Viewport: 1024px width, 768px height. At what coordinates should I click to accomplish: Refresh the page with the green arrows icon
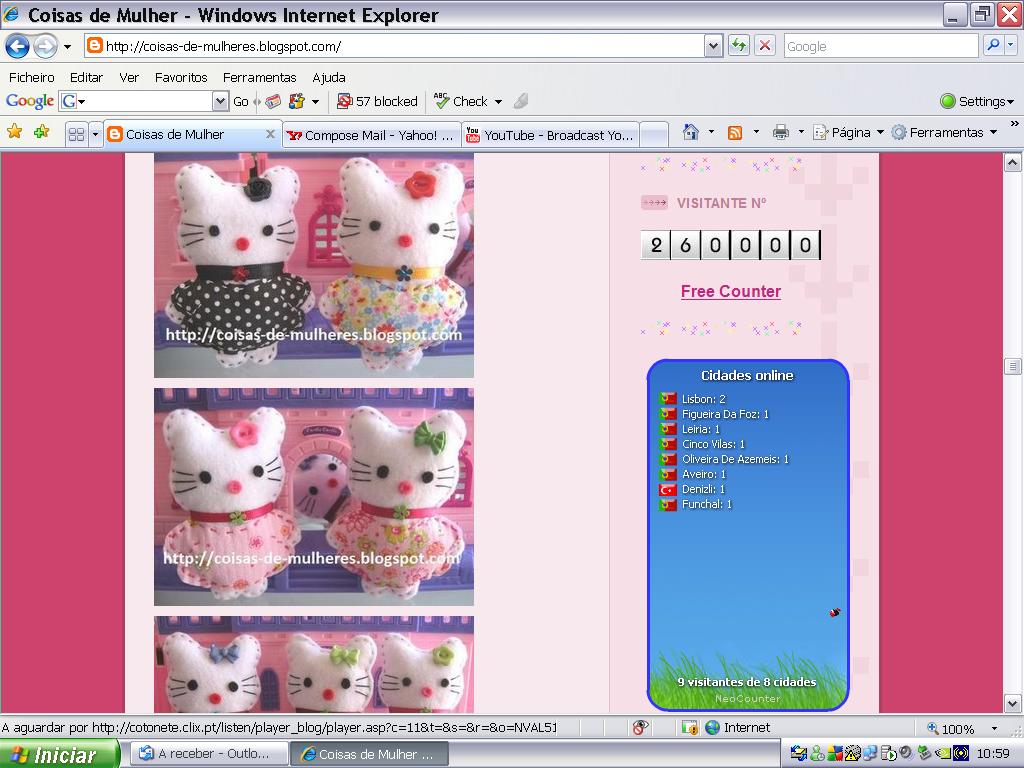coord(739,46)
